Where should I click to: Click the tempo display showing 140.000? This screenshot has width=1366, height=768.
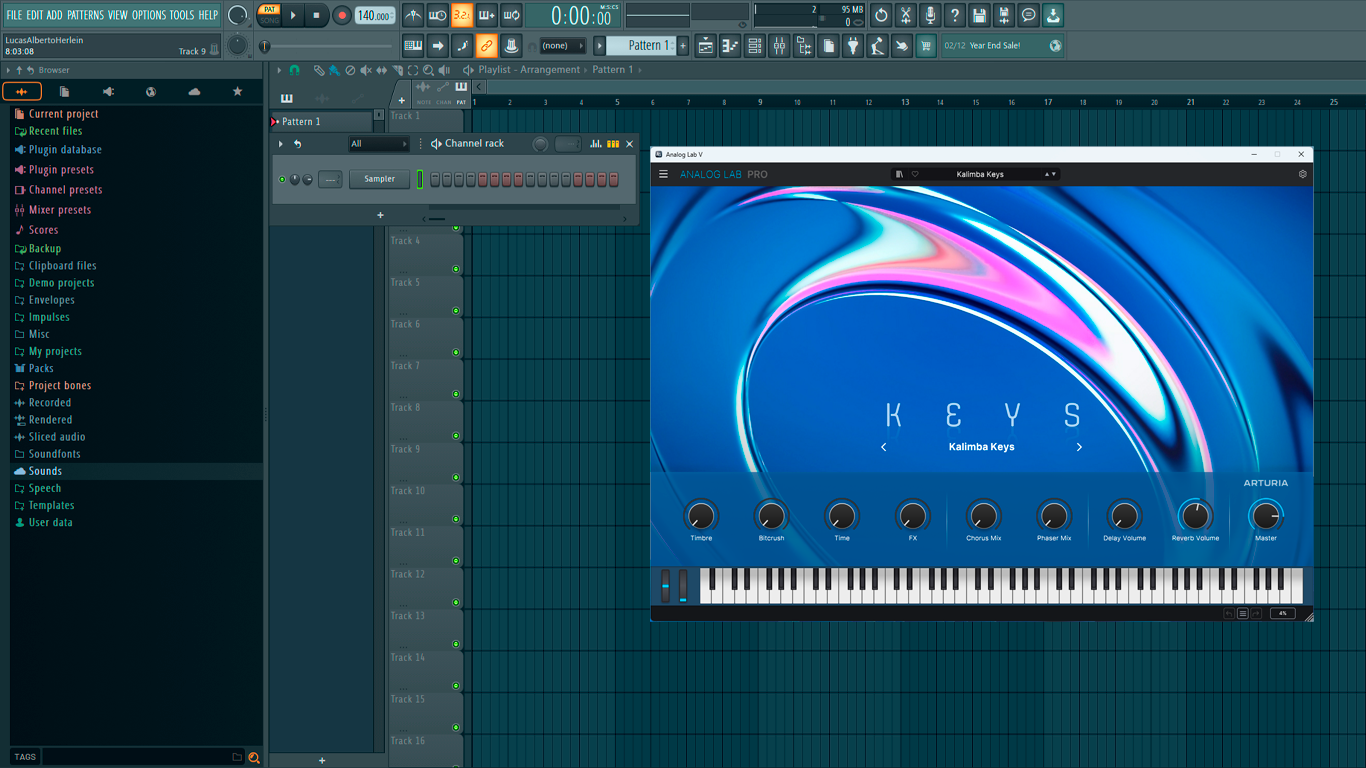(x=375, y=15)
